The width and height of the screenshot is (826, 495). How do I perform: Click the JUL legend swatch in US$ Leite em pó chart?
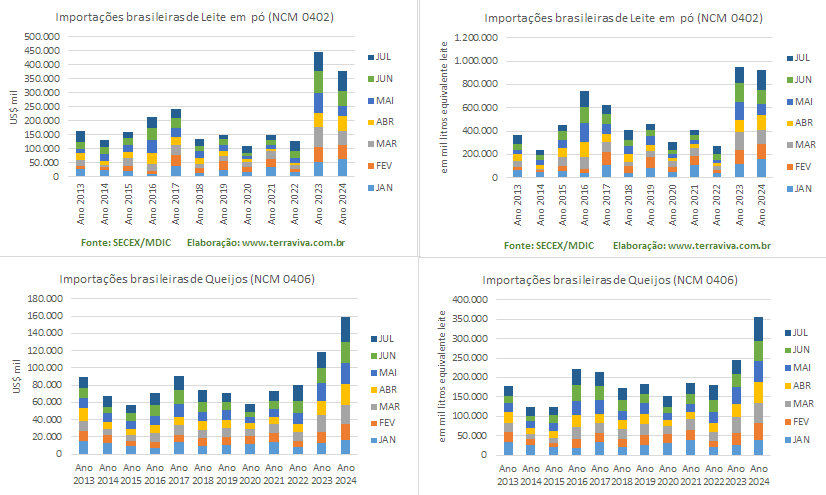coord(371,57)
